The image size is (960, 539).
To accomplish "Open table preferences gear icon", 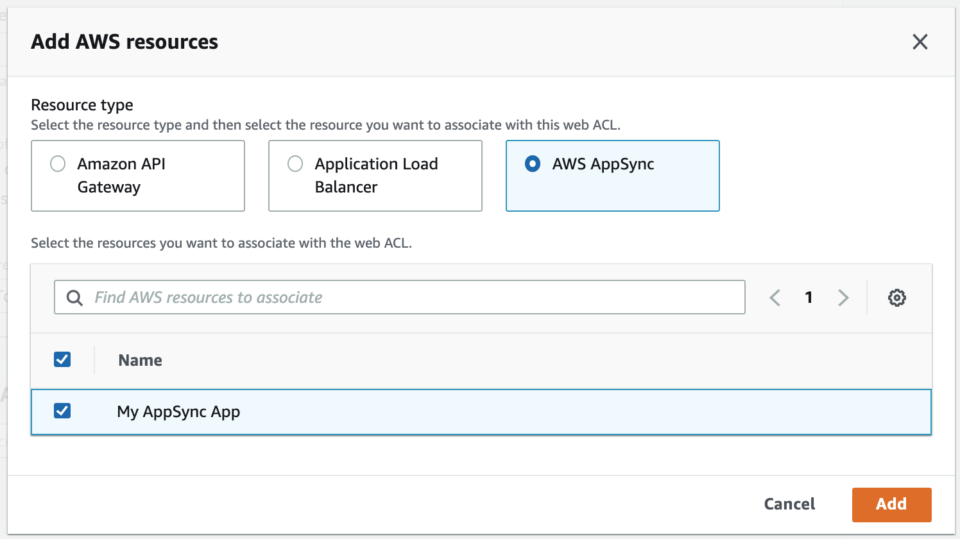I will point(896,298).
